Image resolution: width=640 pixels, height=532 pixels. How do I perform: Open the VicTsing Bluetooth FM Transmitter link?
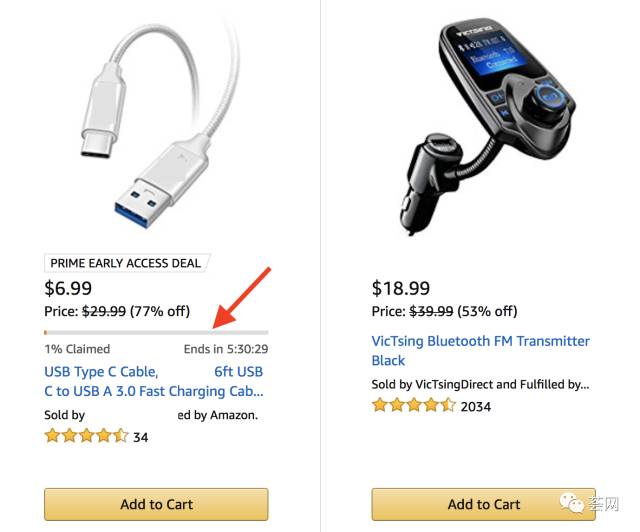pyautogui.click(x=480, y=351)
